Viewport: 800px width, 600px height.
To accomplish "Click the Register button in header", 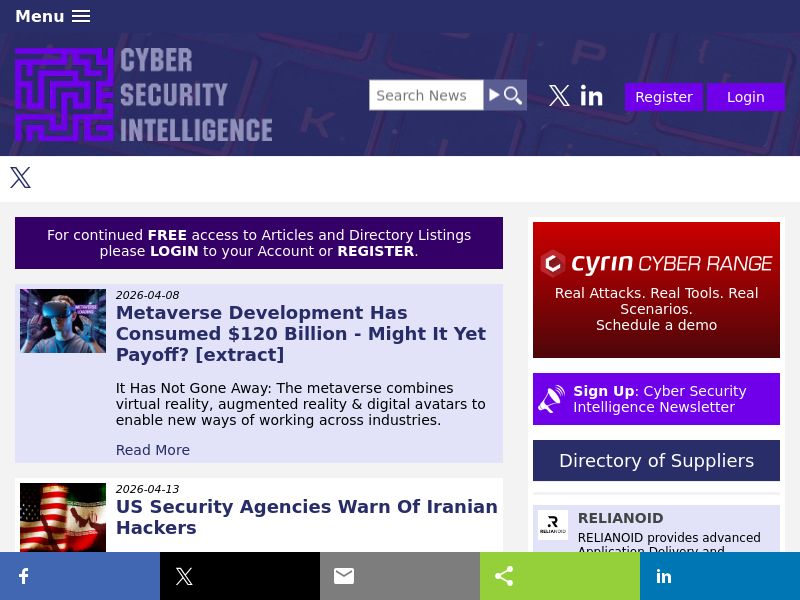I will [664, 97].
